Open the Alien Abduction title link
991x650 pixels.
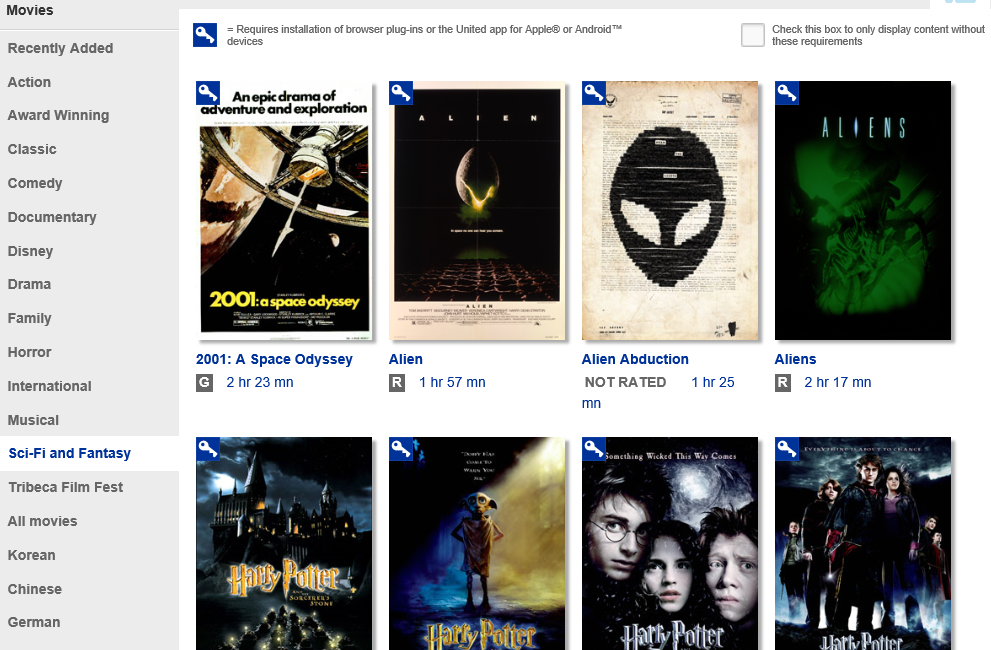(x=635, y=359)
